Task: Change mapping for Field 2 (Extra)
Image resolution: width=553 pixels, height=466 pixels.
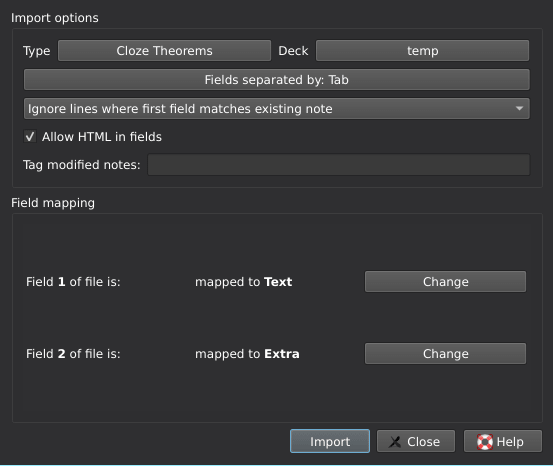Action: 445,353
